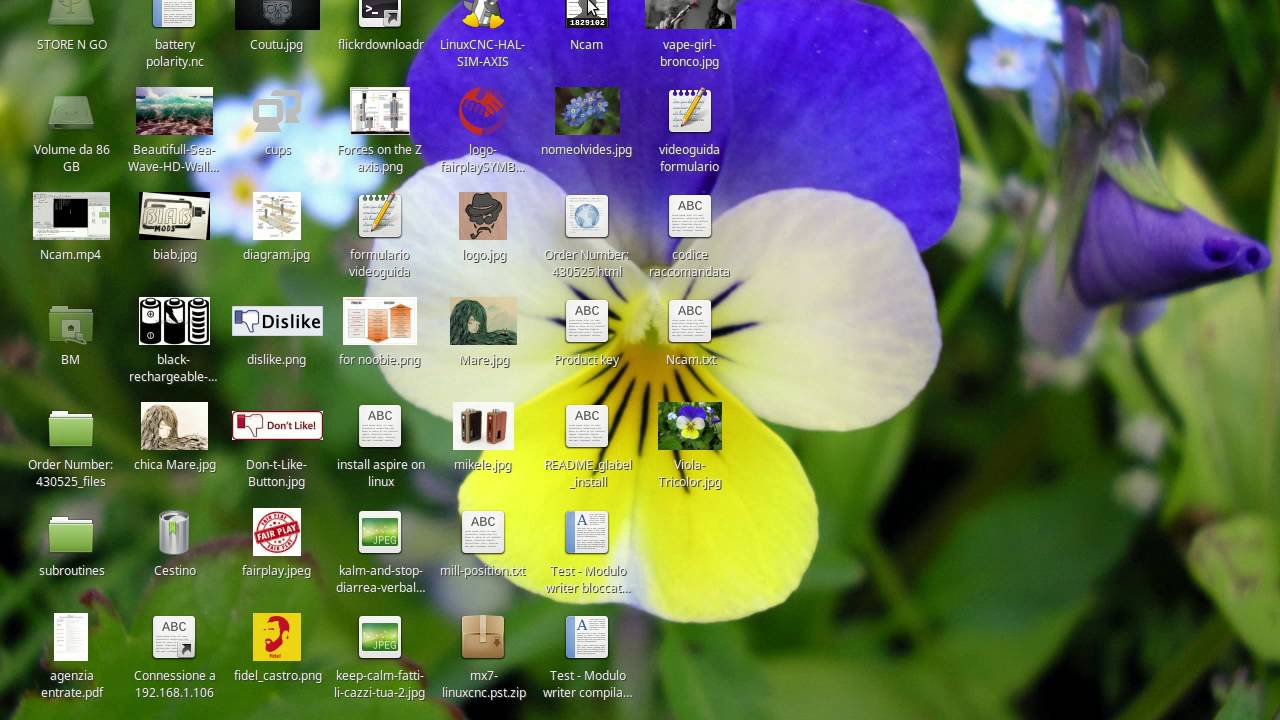Open the Order Number 430525.html file
Image resolution: width=1280 pixels, height=720 pixels.
586,216
